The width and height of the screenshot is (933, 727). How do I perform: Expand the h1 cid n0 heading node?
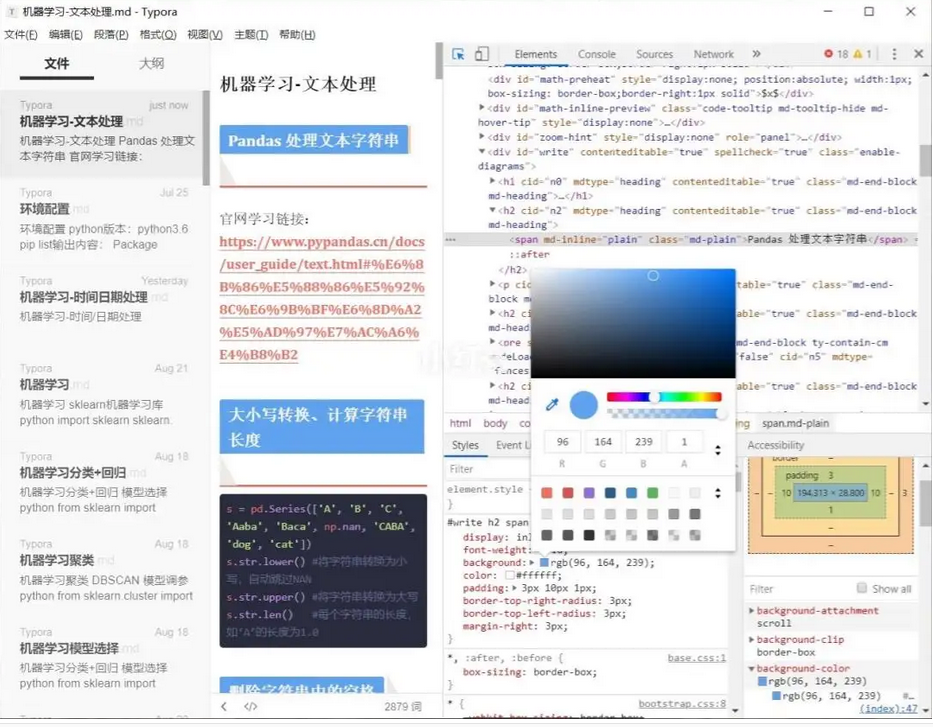tap(493, 181)
